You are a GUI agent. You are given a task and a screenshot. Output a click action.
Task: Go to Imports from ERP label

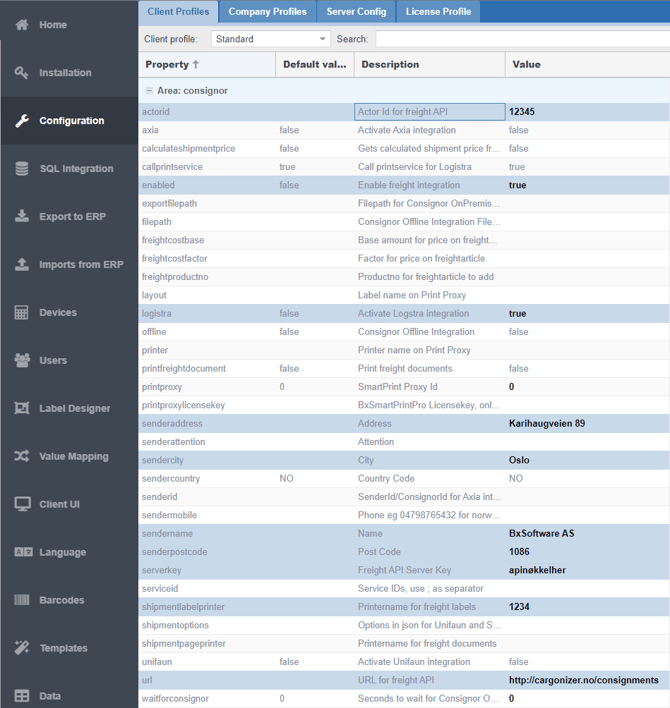[x=81, y=264]
